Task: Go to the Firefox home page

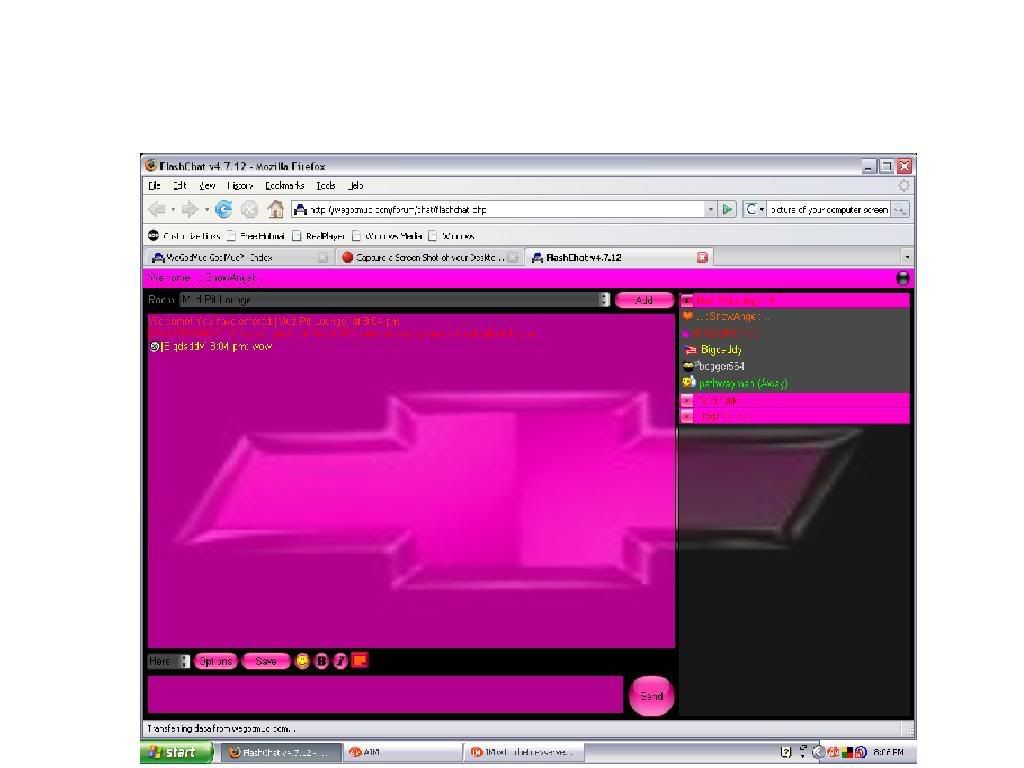Action: [x=275, y=209]
